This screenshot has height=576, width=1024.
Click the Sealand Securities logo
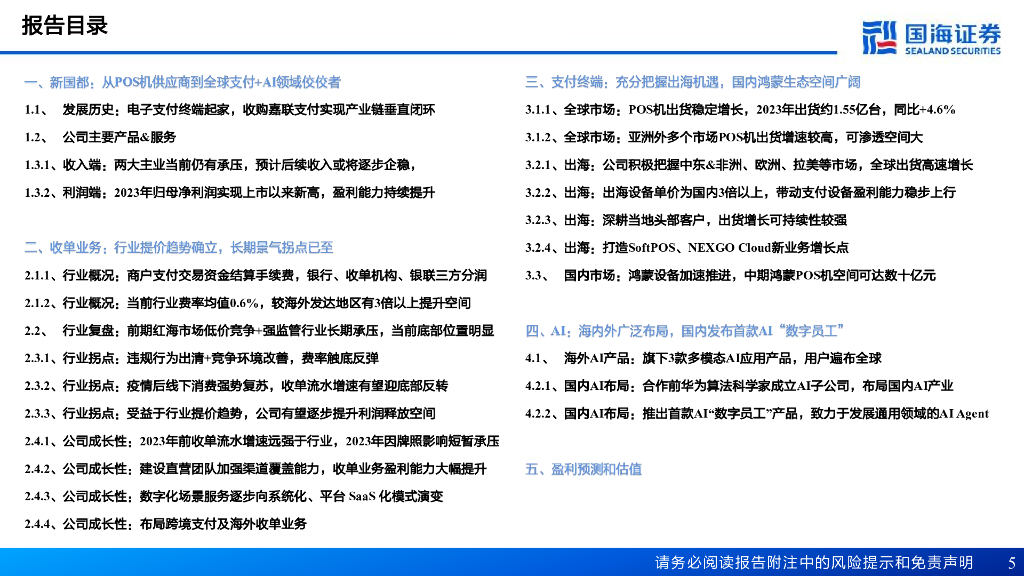(x=931, y=38)
